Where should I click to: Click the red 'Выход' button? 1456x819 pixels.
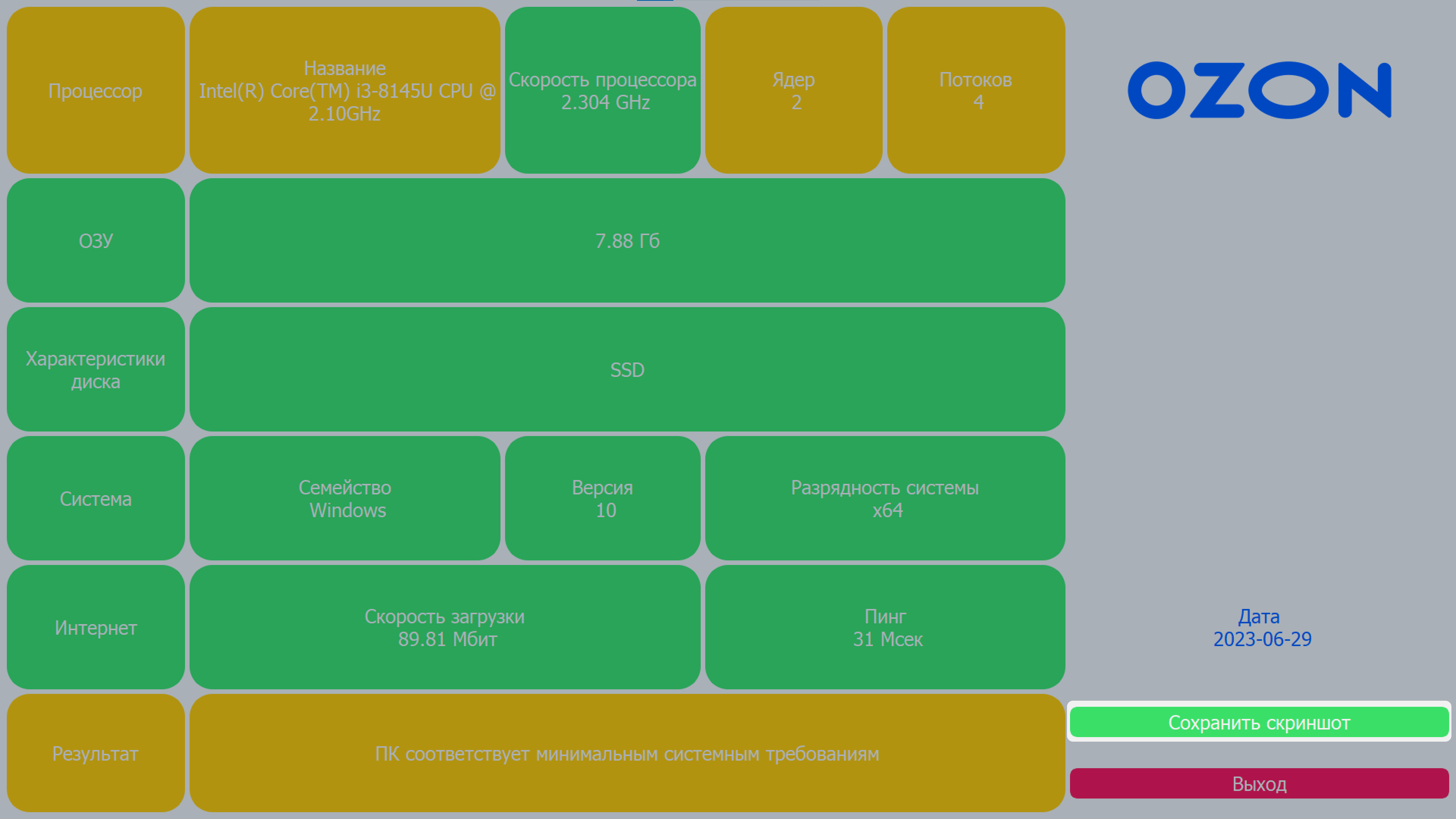coord(1259,783)
